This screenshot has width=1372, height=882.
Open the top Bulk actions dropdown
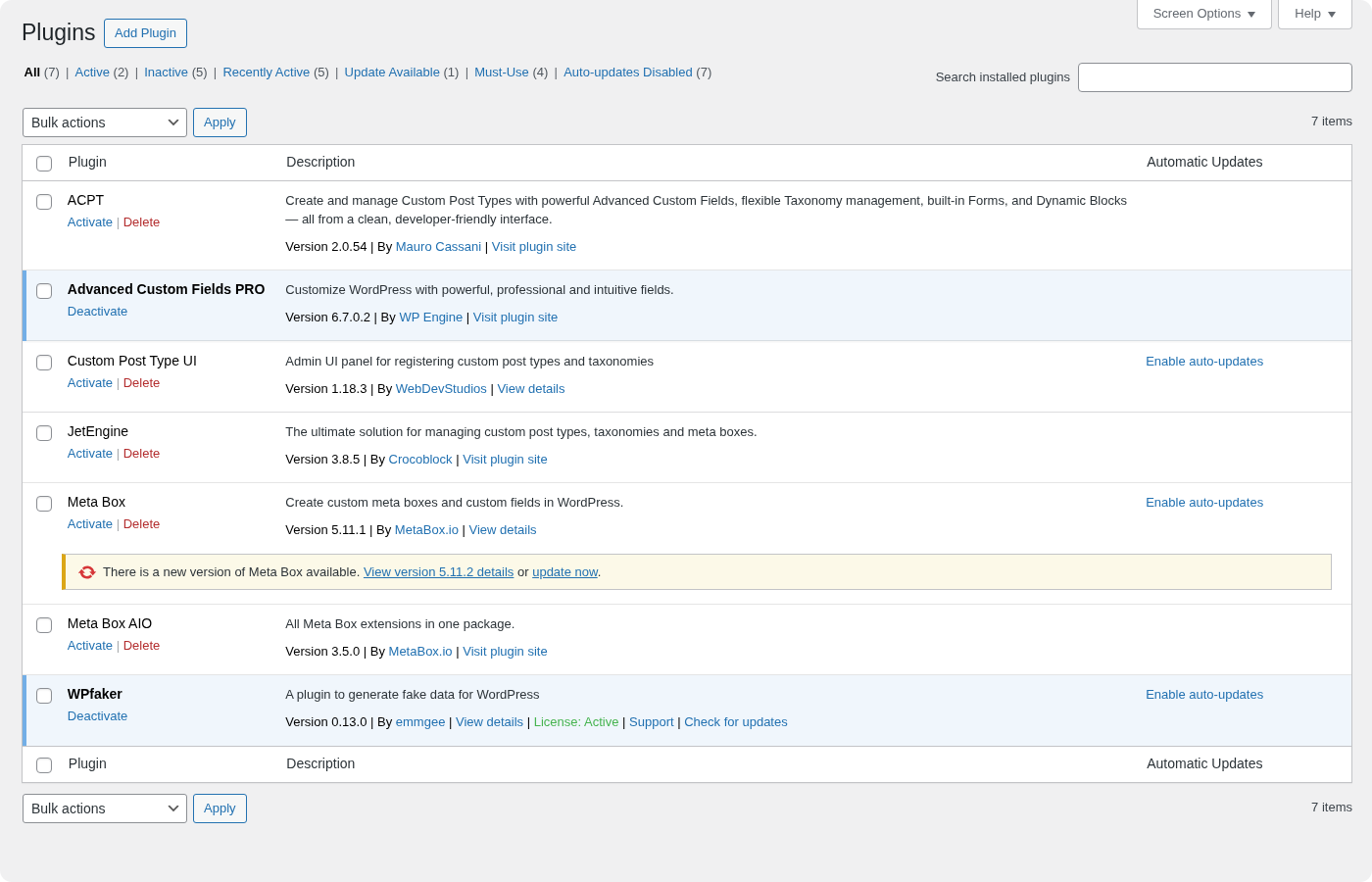pos(104,122)
